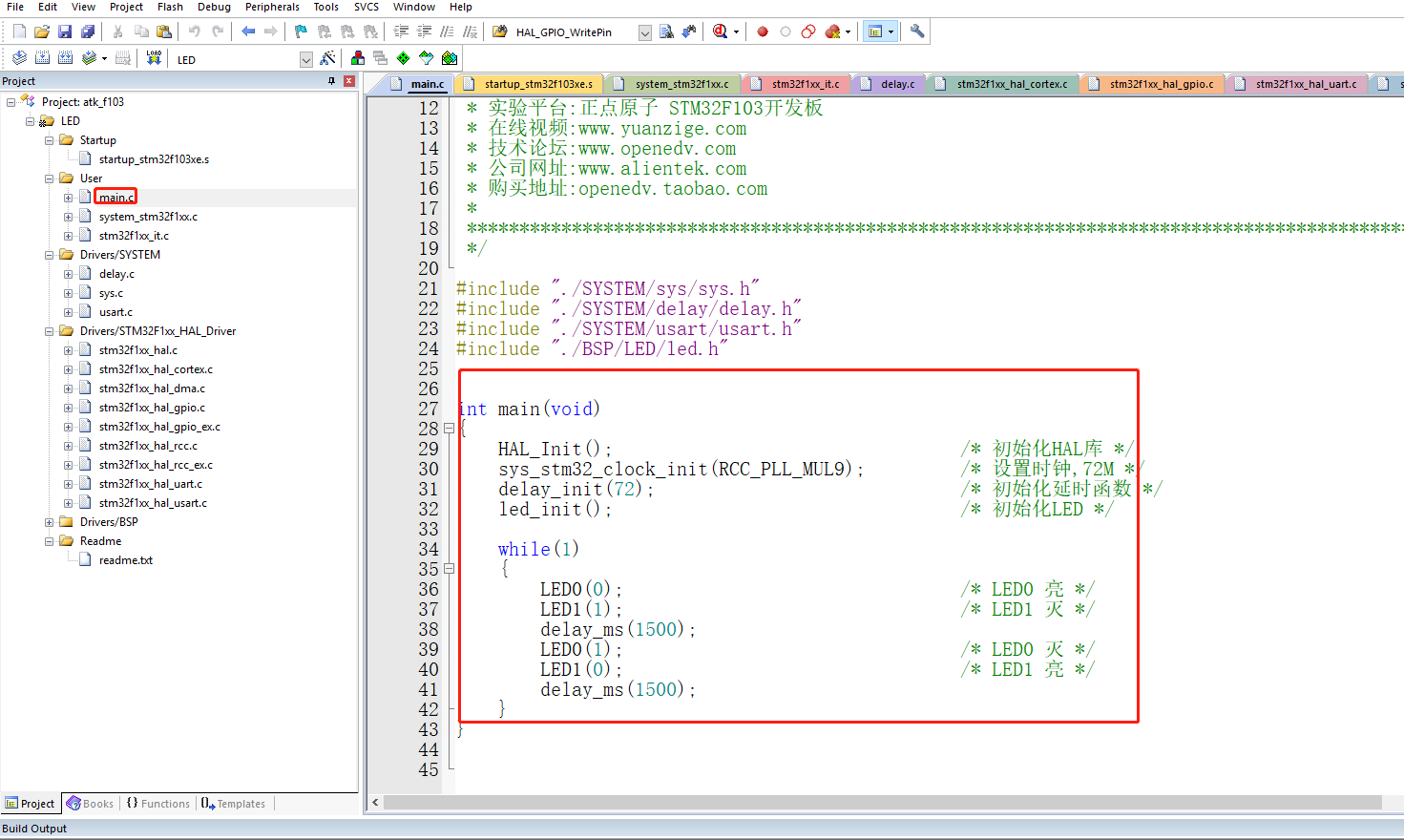
Task: Save all open files
Action: pyautogui.click(x=88, y=31)
